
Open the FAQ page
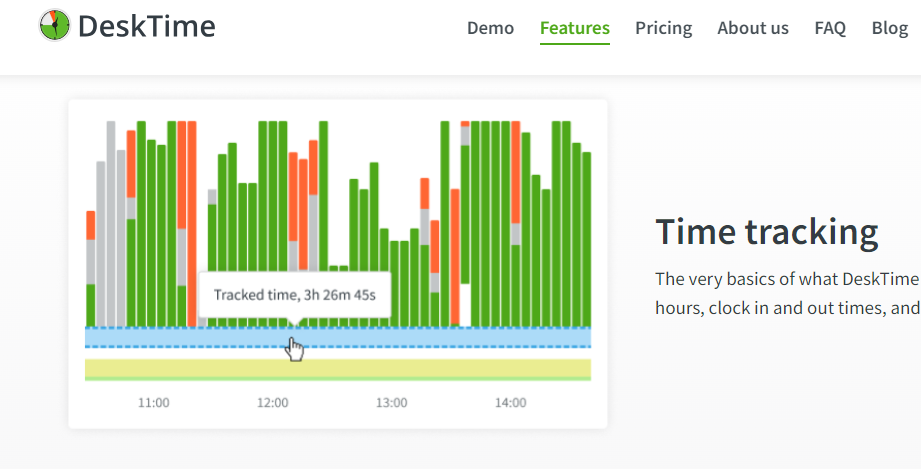click(830, 28)
